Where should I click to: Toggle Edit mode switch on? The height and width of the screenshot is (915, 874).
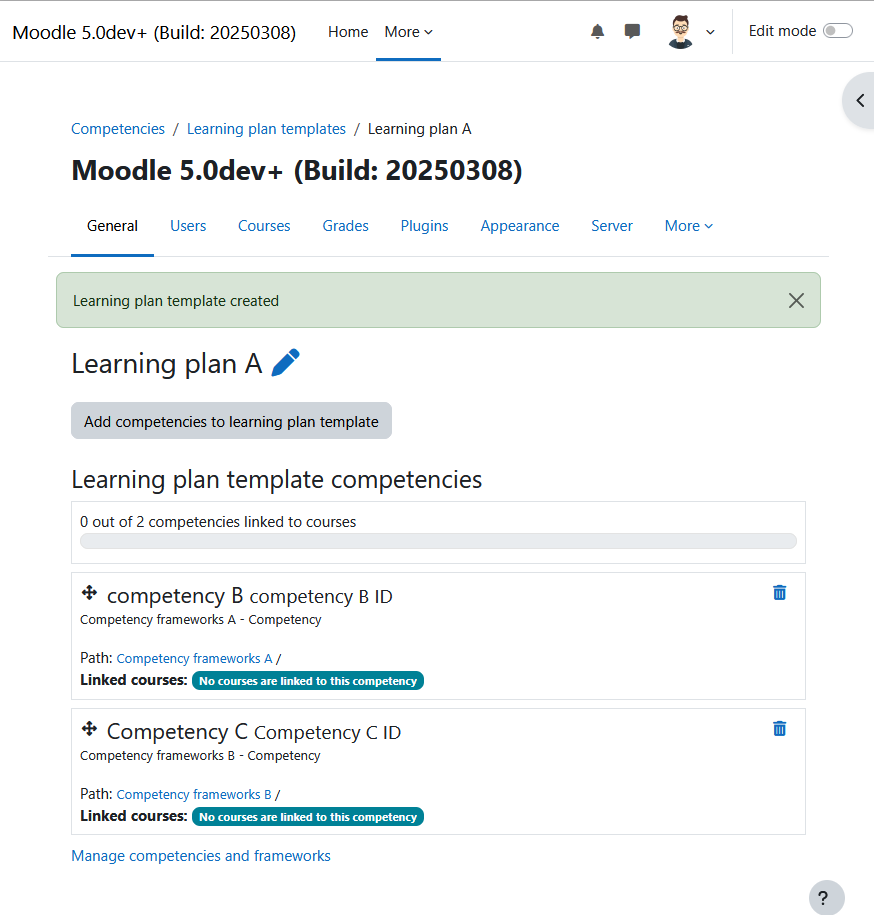[838, 31]
